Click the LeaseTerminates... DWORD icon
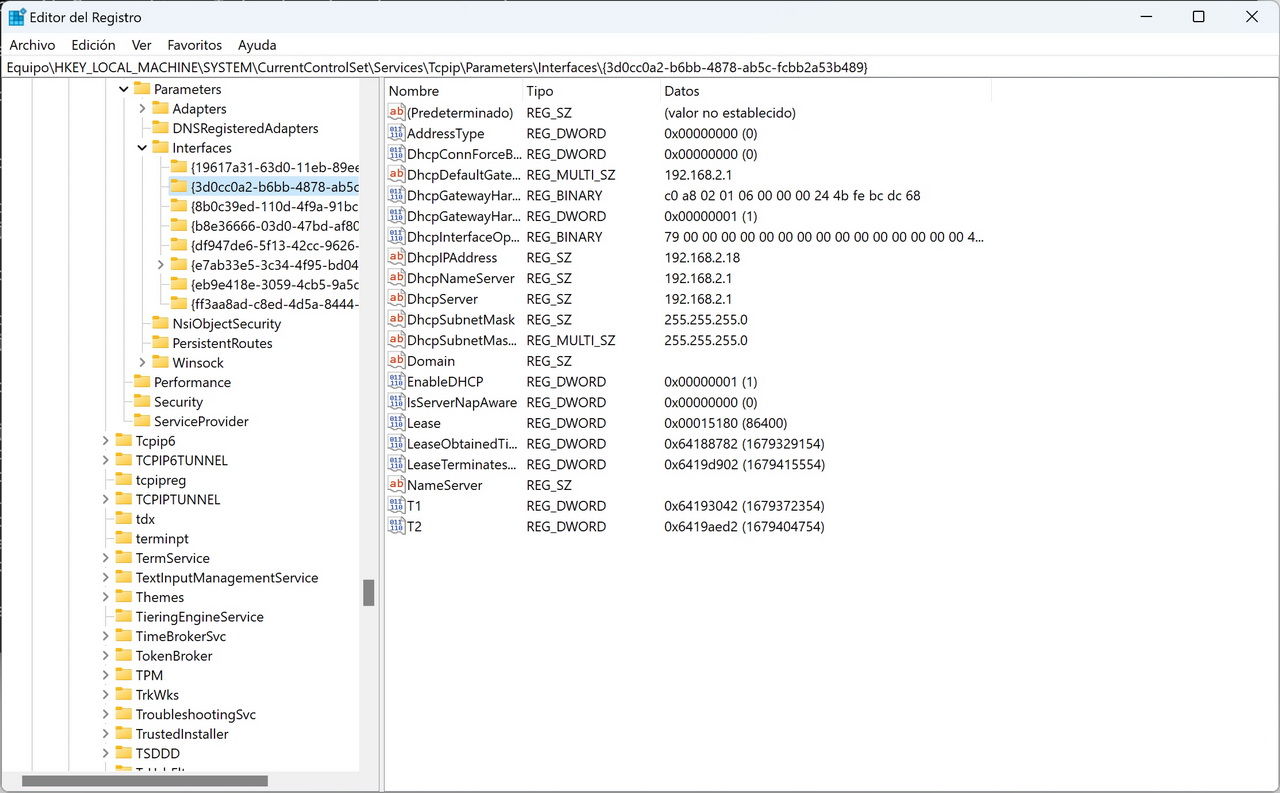 point(396,465)
